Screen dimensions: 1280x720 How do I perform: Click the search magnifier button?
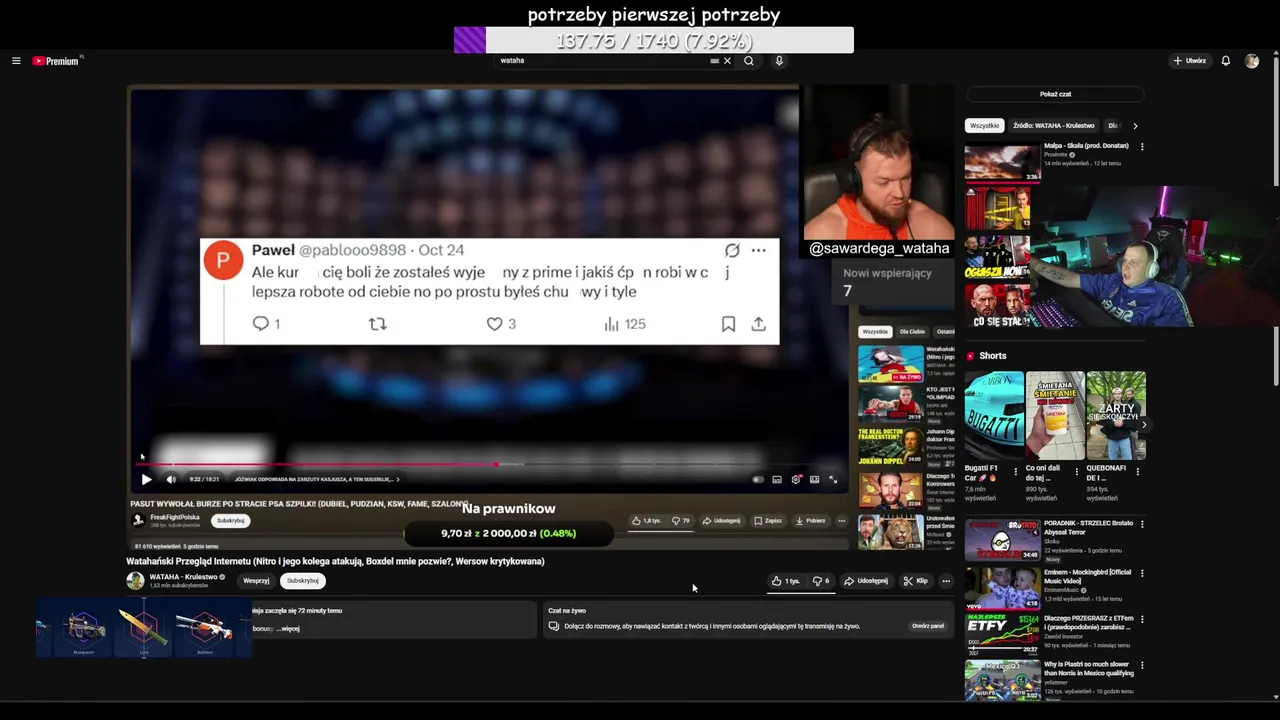coord(748,61)
